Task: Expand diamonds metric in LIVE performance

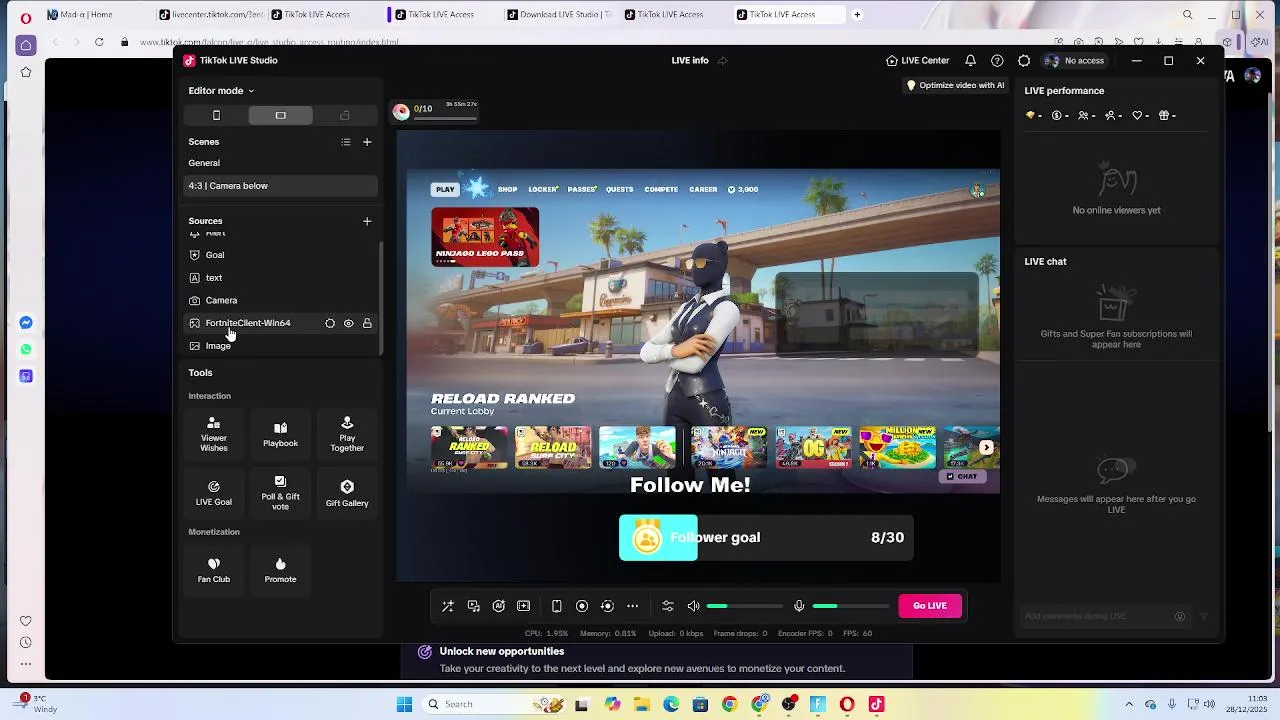Action: pos(1034,116)
